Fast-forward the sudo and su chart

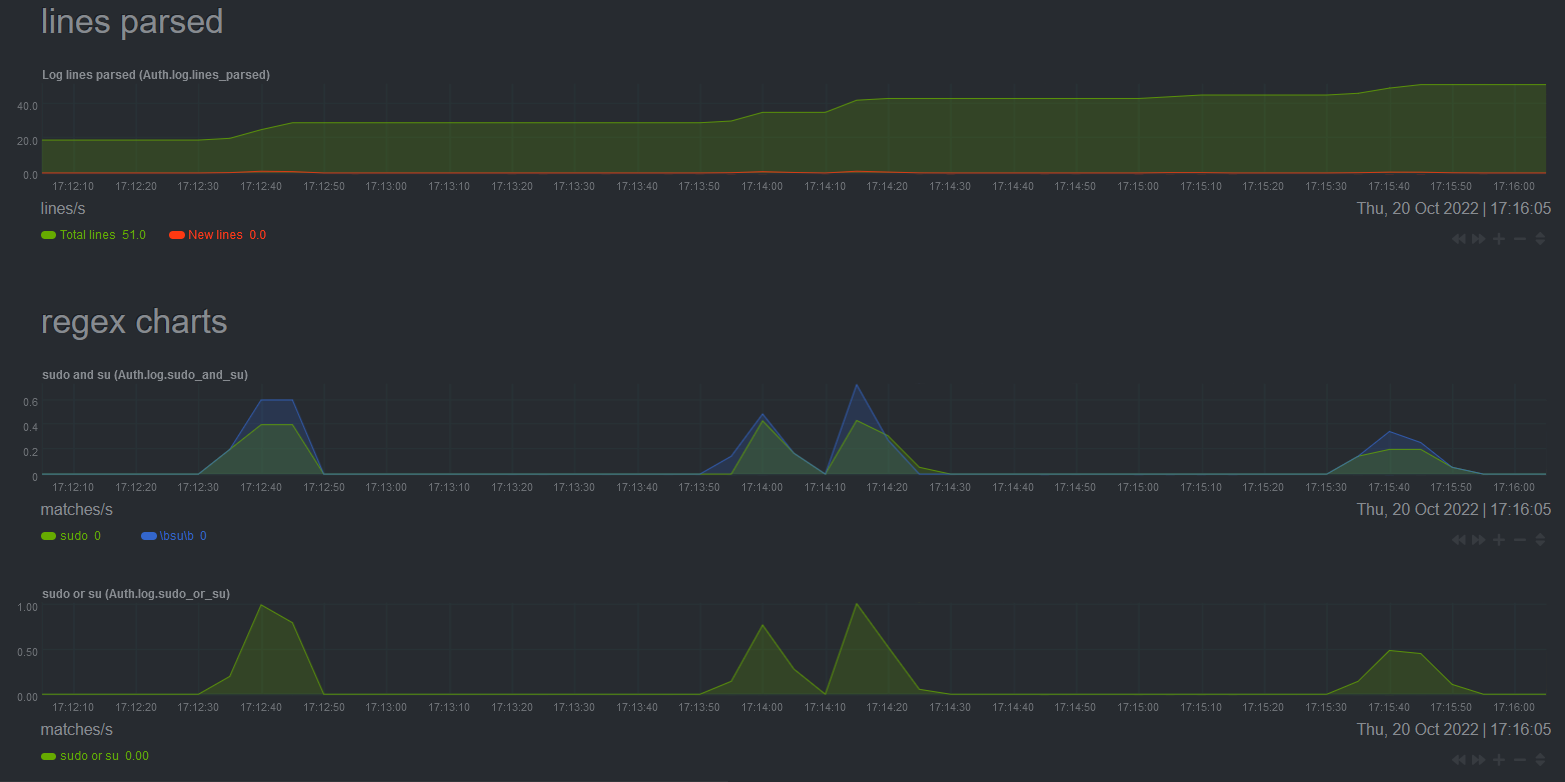(x=1479, y=540)
